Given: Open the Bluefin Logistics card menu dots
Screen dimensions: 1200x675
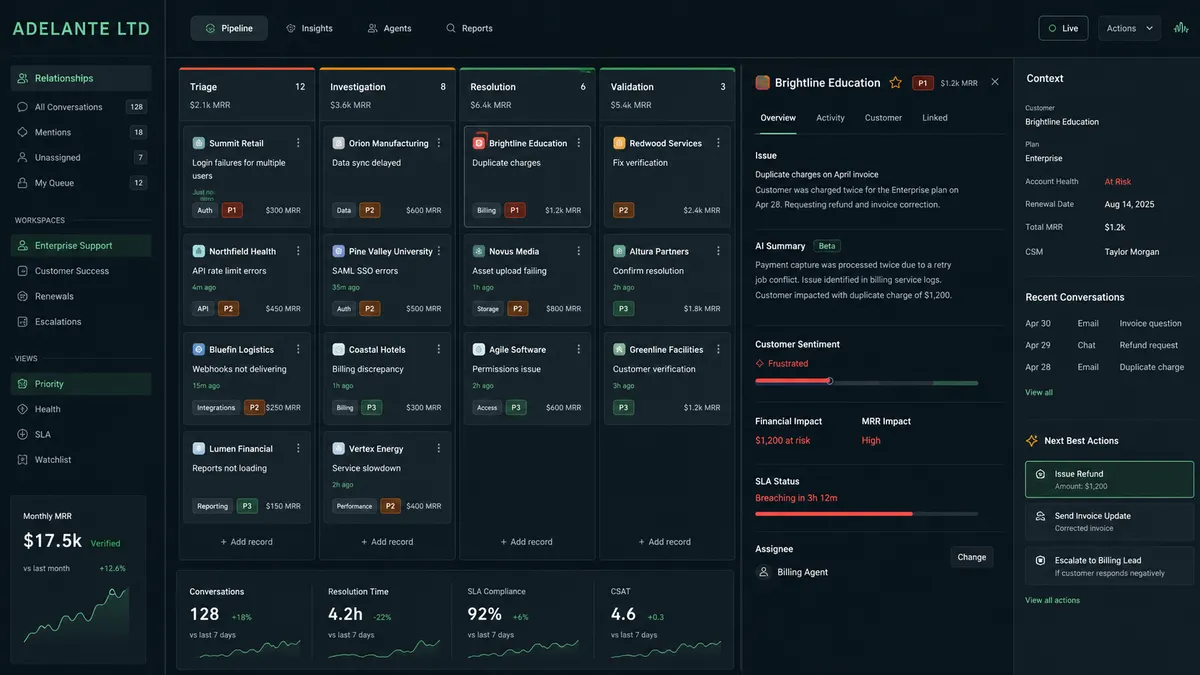Looking at the screenshot, I should pos(298,350).
